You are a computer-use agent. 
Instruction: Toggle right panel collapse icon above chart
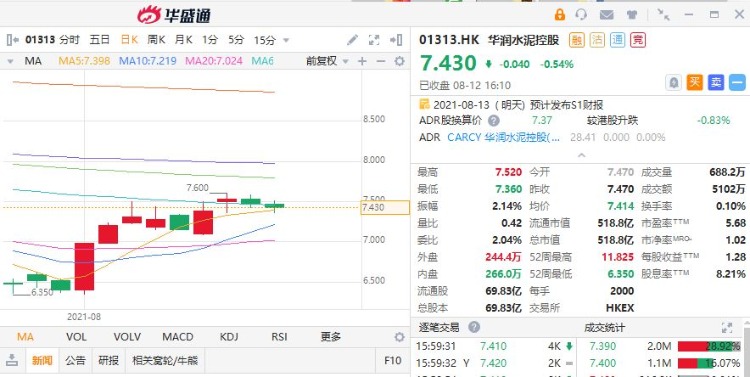[x=397, y=40]
